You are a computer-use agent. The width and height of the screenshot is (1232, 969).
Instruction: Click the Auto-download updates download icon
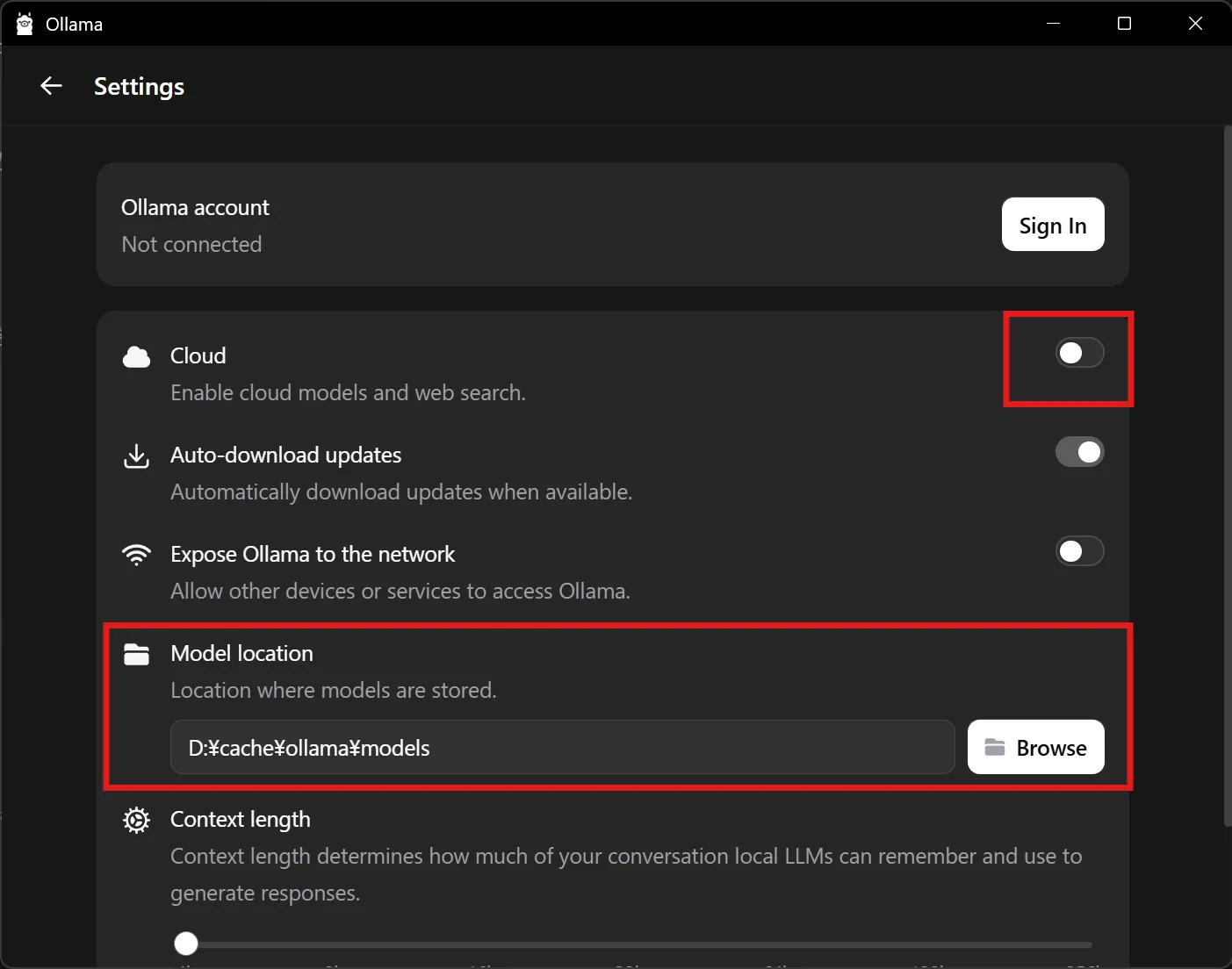(x=136, y=456)
